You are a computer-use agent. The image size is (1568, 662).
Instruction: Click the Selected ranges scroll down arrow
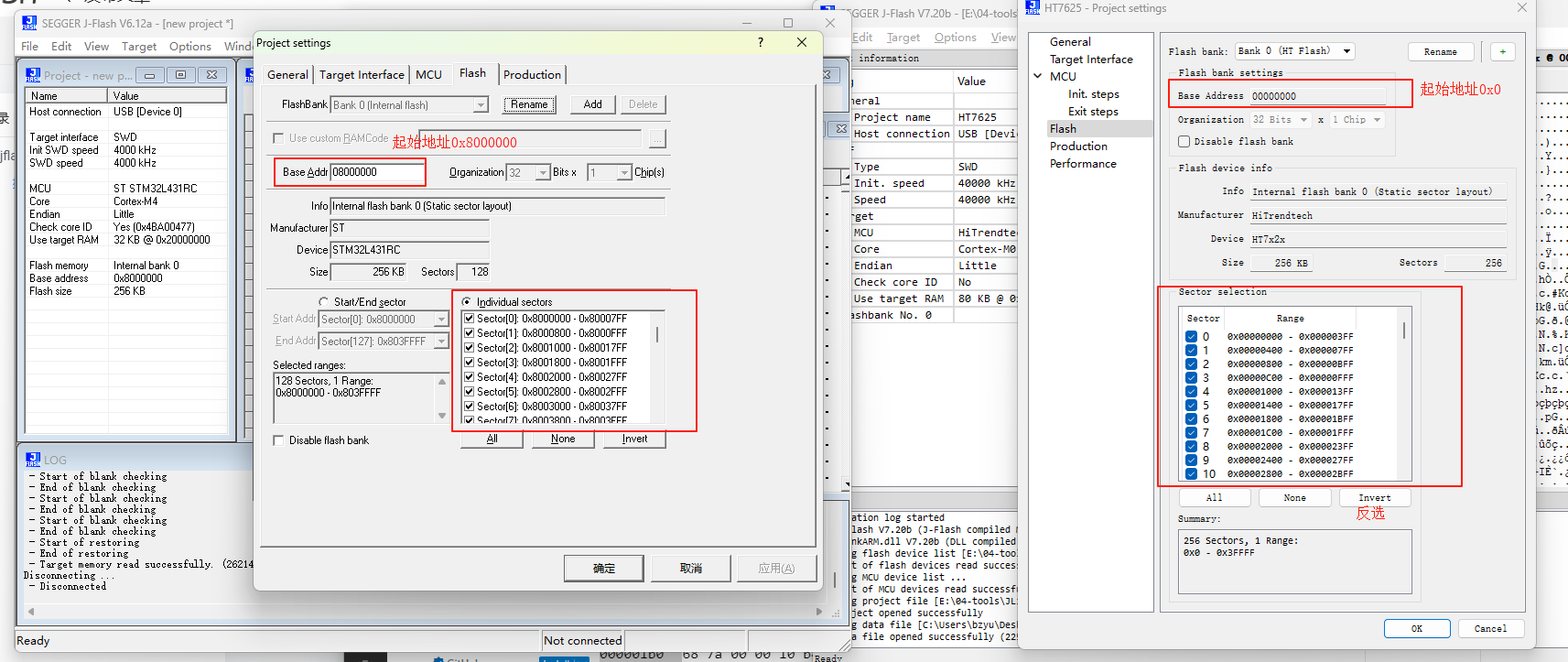point(442,416)
